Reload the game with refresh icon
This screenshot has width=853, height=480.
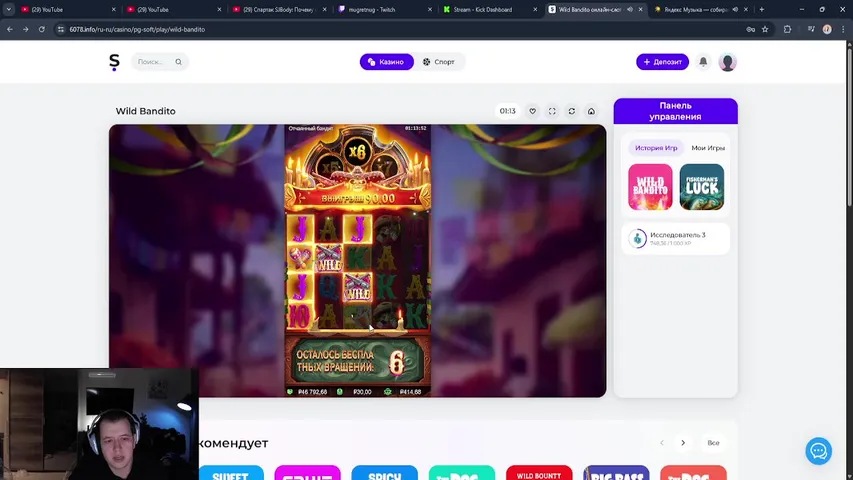[x=571, y=111]
